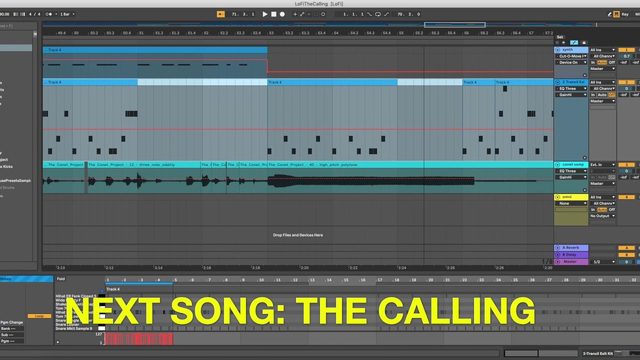Screen dimensions: 640x360
Task: Enable MIDI arrangement overdub plus icon
Action: pyautogui.click(x=295, y=14)
